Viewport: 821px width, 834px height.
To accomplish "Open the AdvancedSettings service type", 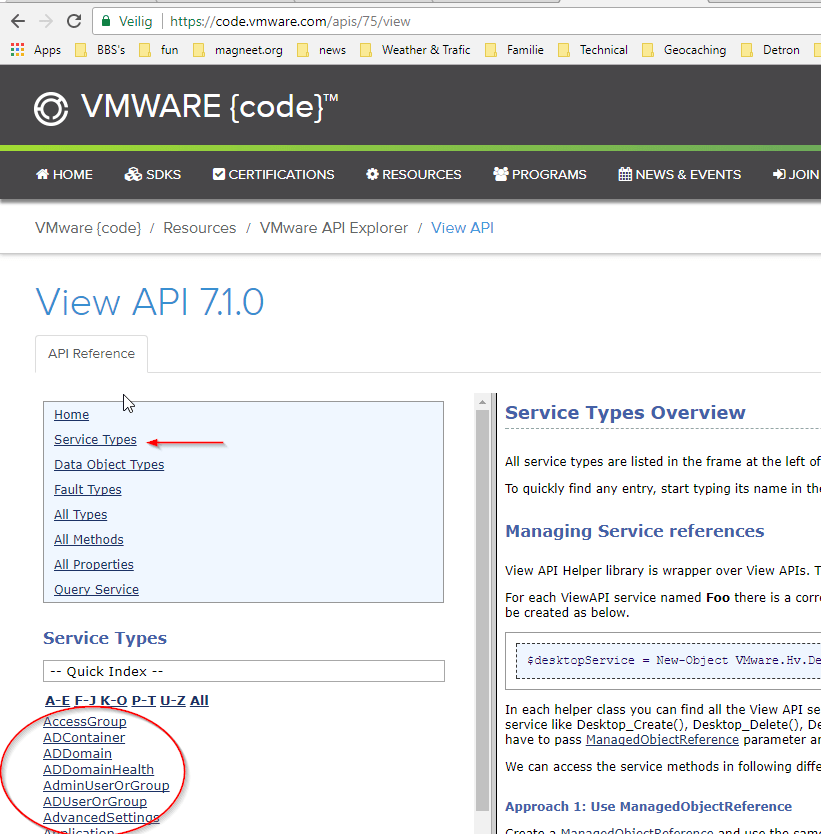I will 102,818.
